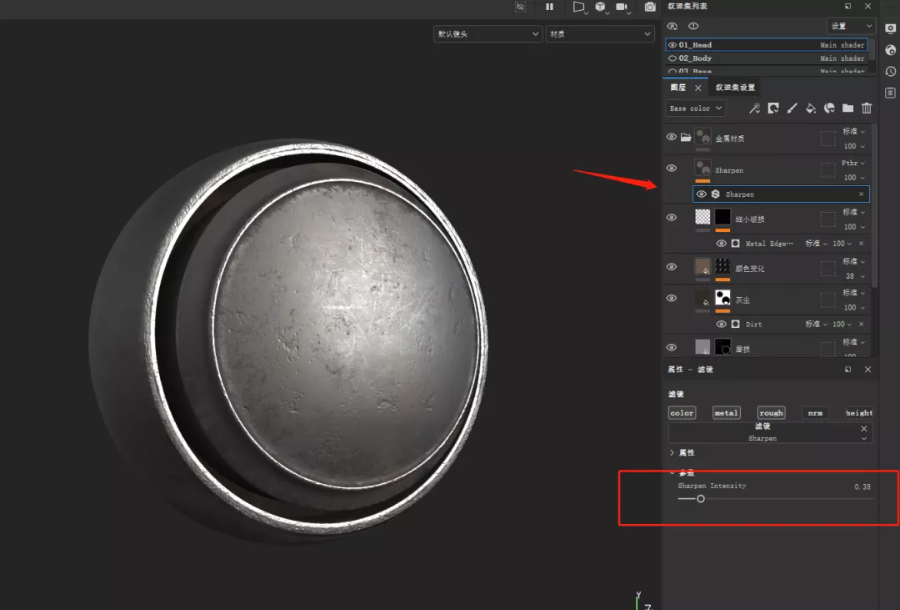Click the second eye icon in texture set header

693,26
